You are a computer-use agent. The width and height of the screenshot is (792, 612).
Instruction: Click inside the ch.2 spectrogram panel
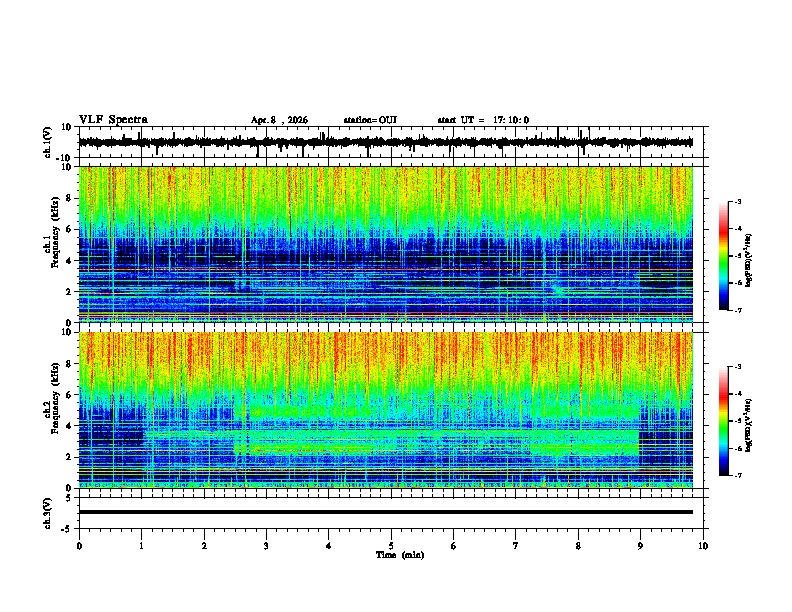click(x=386, y=410)
